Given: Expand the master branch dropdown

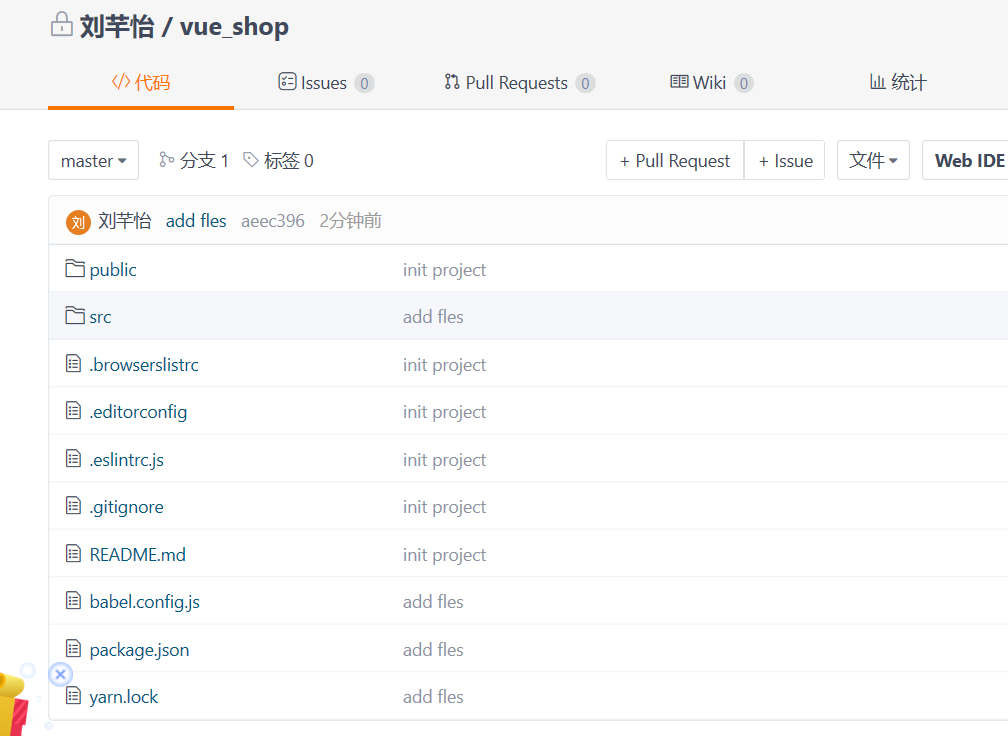Looking at the screenshot, I should click(x=93, y=160).
